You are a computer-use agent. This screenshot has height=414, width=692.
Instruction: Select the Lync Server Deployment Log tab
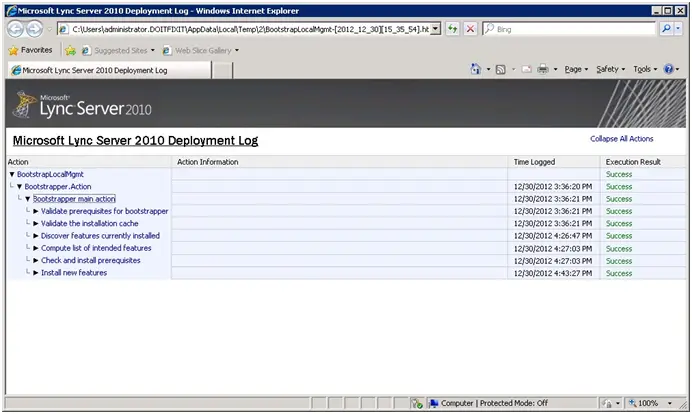pos(109,70)
